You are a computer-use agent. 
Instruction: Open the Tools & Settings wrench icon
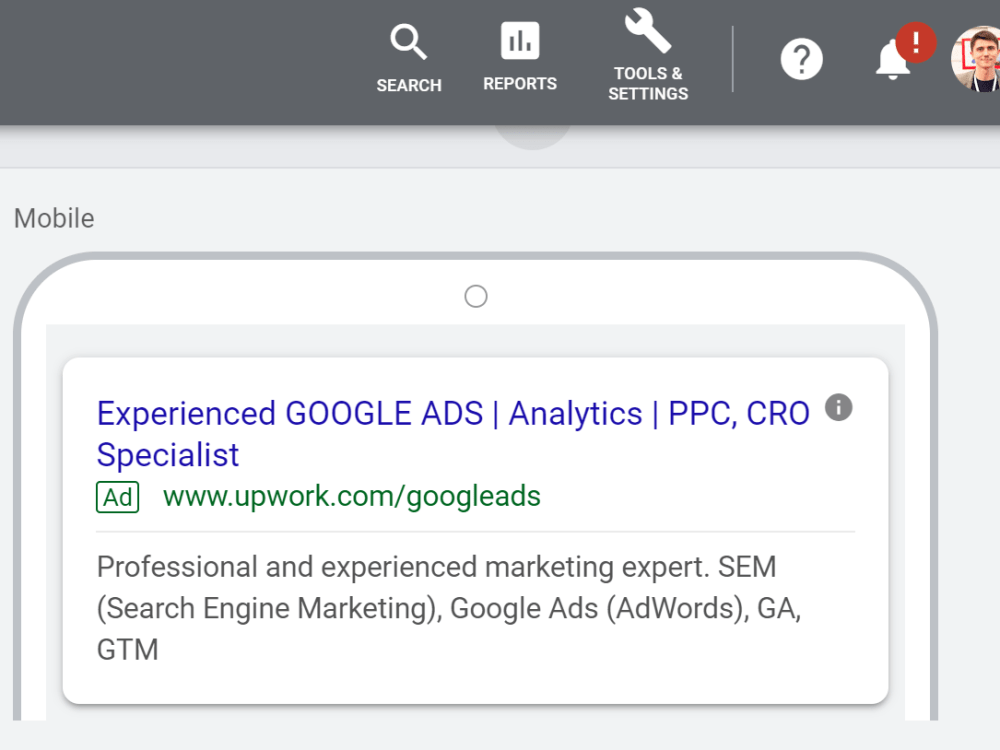[647, 31]
